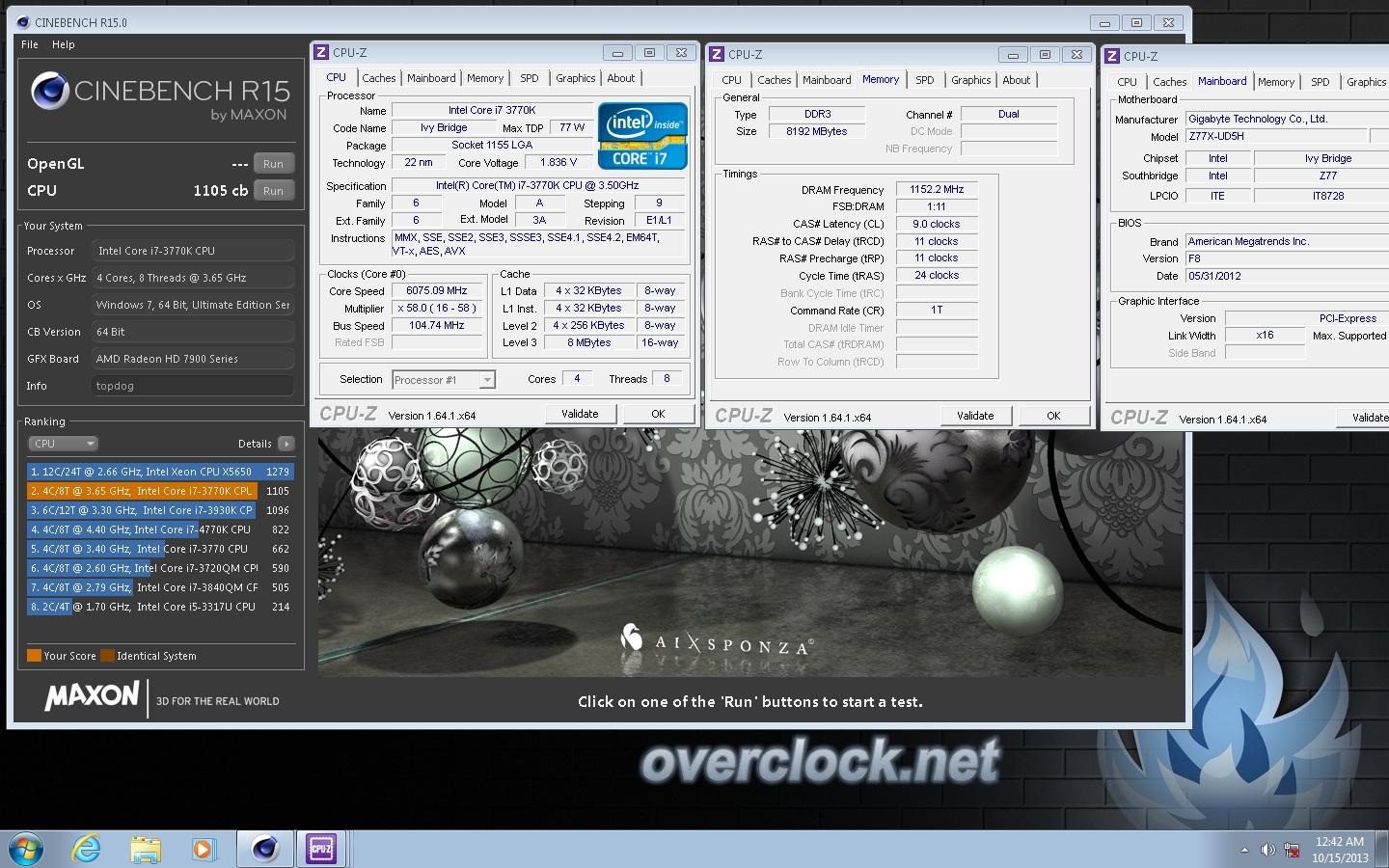This screenshot has width=1389, height=868.
Task: Click Validate in Memory CPU-Z window
Action: click(975, 416)
